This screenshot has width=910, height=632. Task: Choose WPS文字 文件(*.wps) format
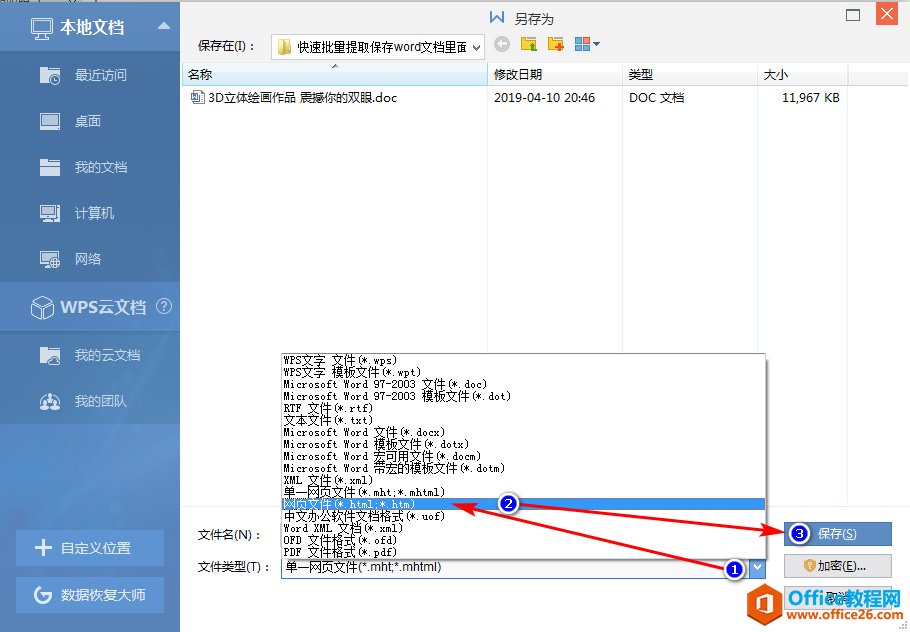(x=523, y=360)
